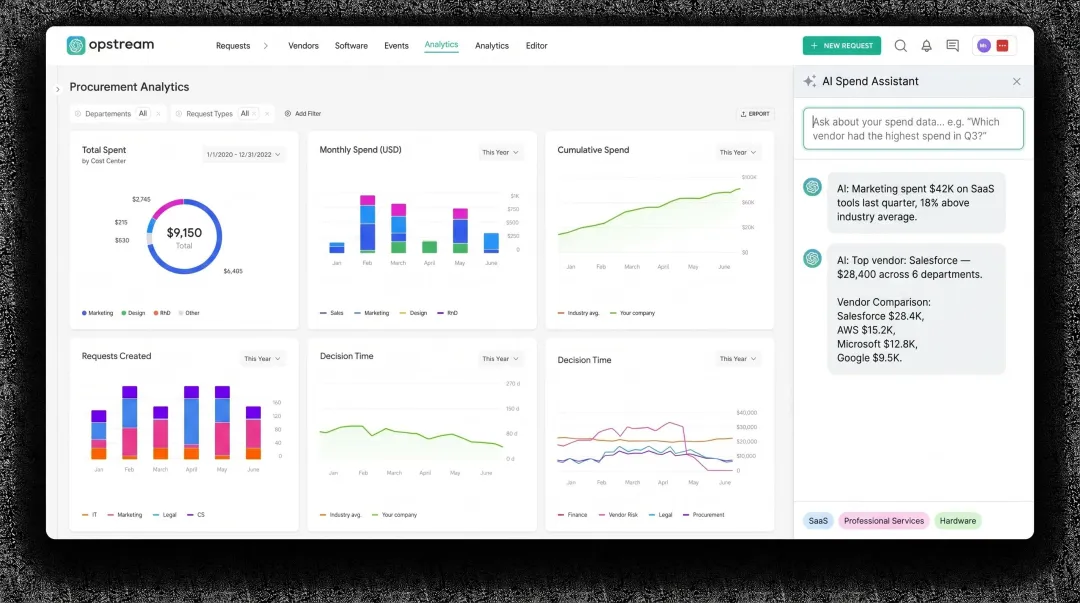Click the Export upload icon

click(743, 114)
